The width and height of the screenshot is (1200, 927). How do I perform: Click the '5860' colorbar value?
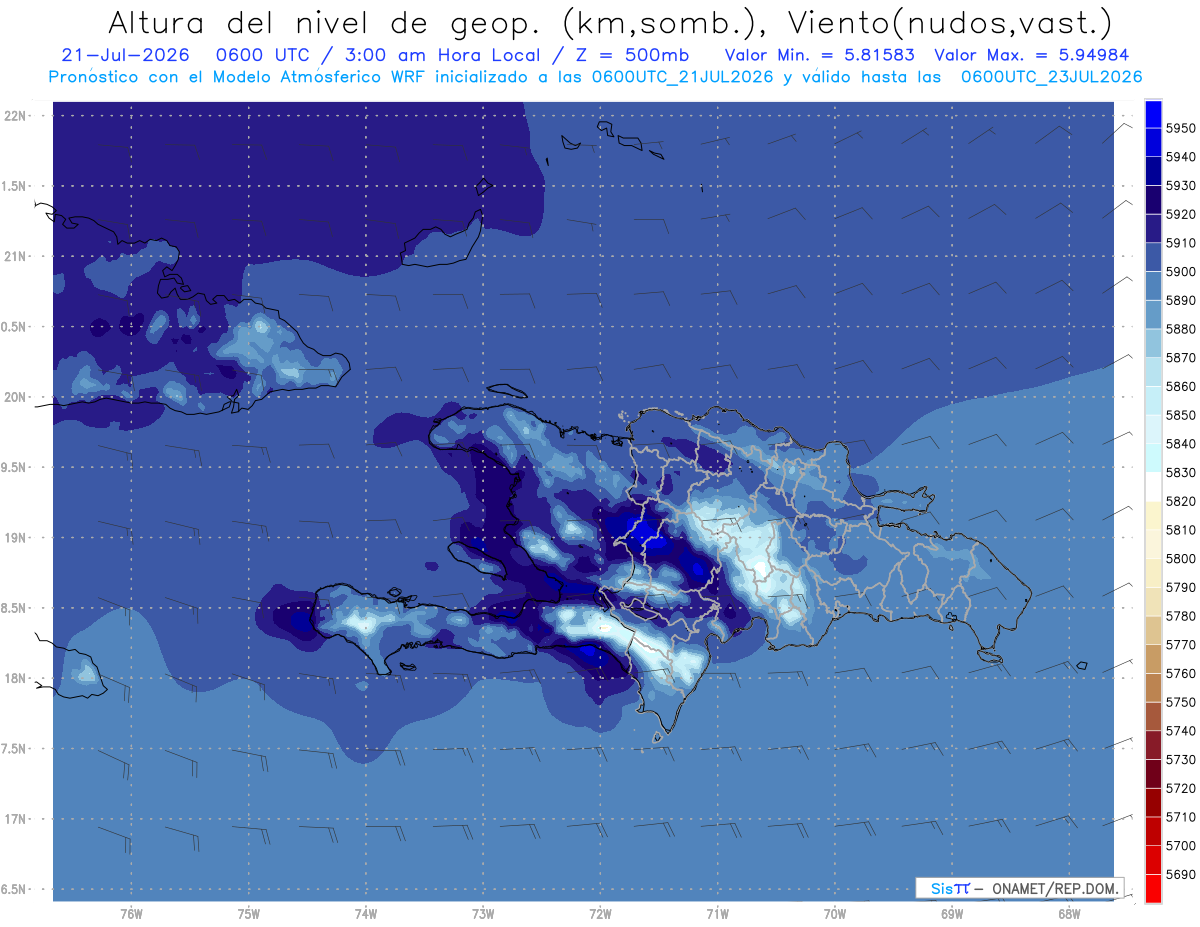coord(1181,386)
